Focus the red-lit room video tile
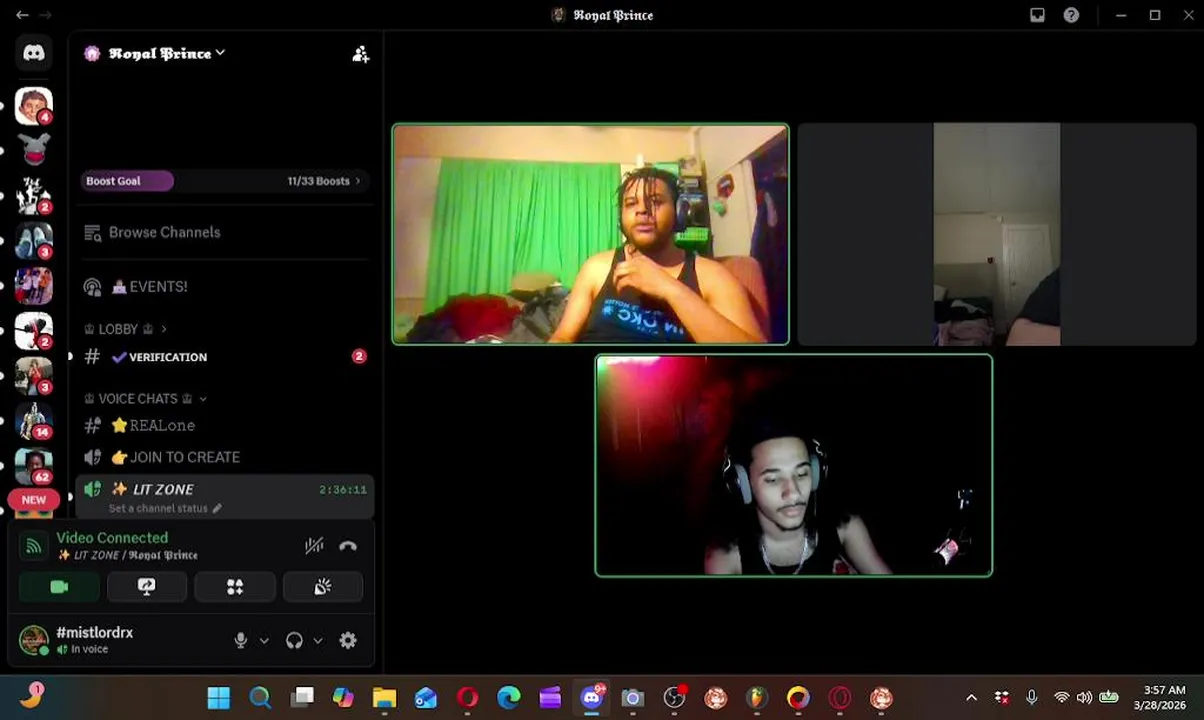The height and width of the screenshot is (720, 1204). (x=794, y=466)
